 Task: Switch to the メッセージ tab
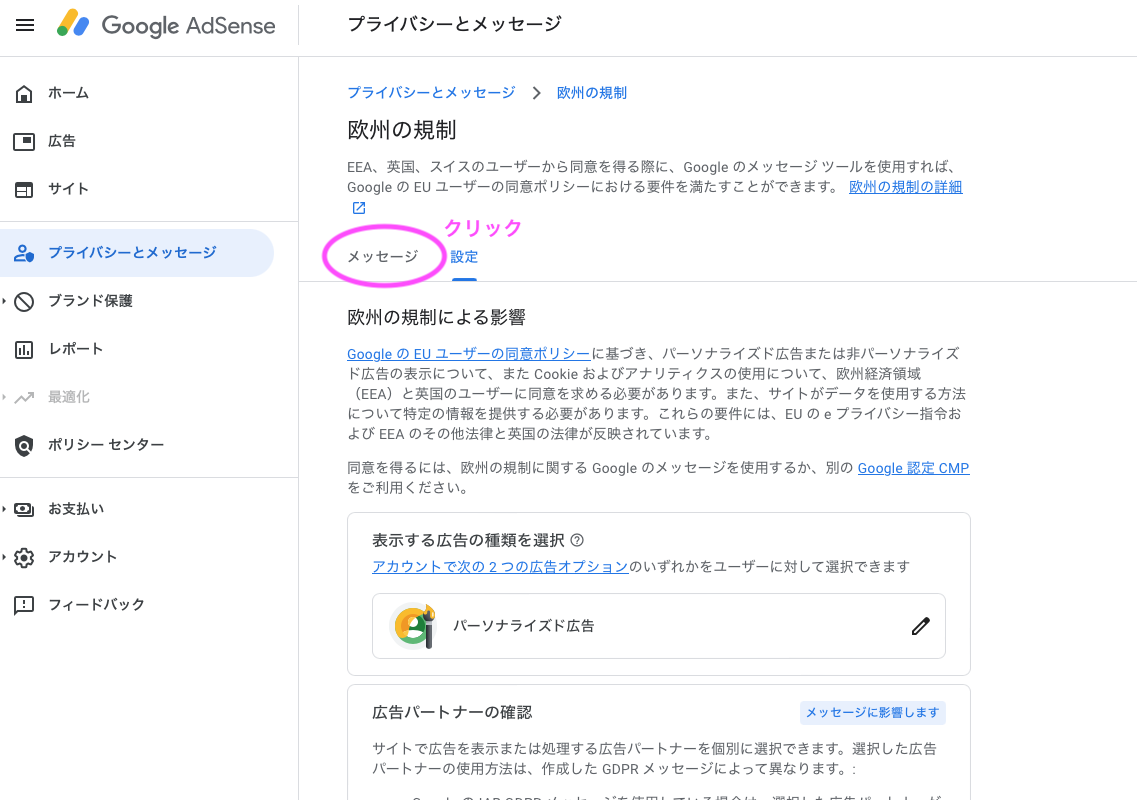pos(383,257)
